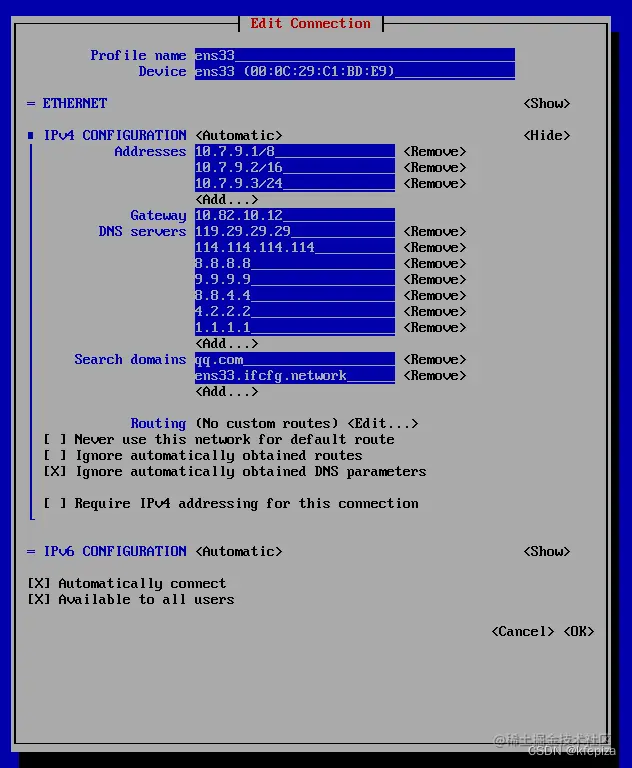632x768 pixels.
Task: Edit the Gateway field 10.82.10.12
Action: point(295,216)
